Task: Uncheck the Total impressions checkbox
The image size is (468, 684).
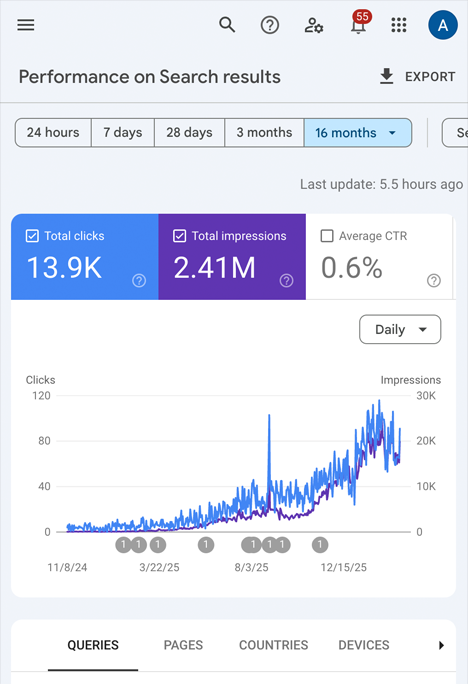Action: 180,236
